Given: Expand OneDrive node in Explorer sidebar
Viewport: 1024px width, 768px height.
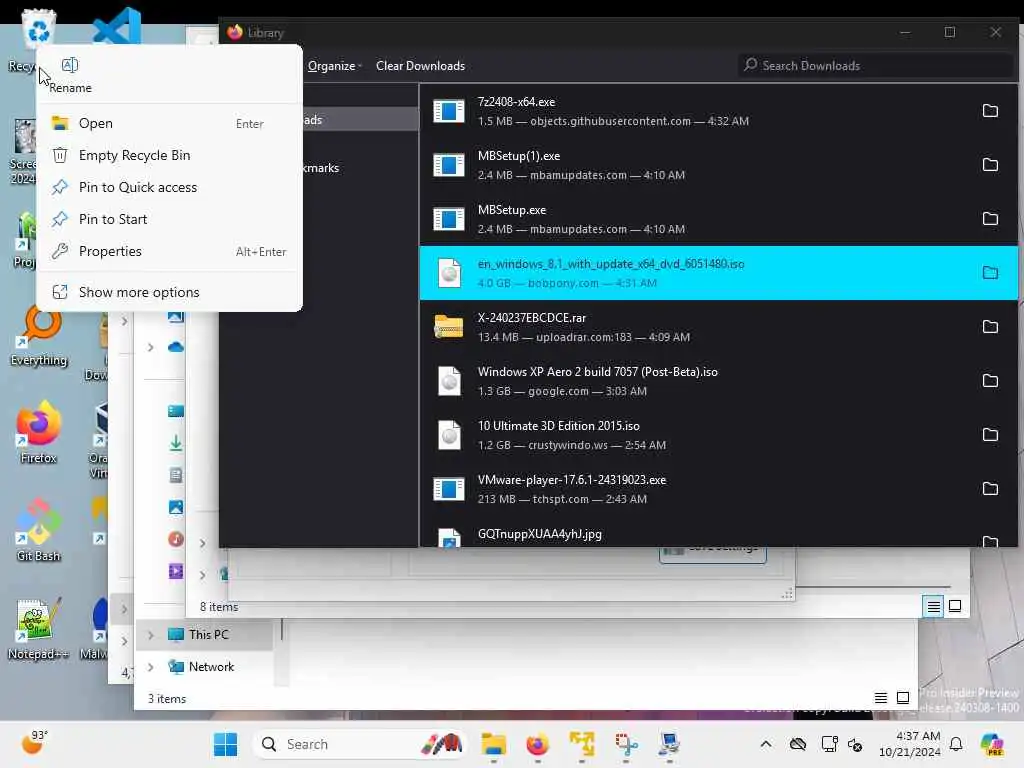Looking at the screenshot, I should (x=151, y=347).
